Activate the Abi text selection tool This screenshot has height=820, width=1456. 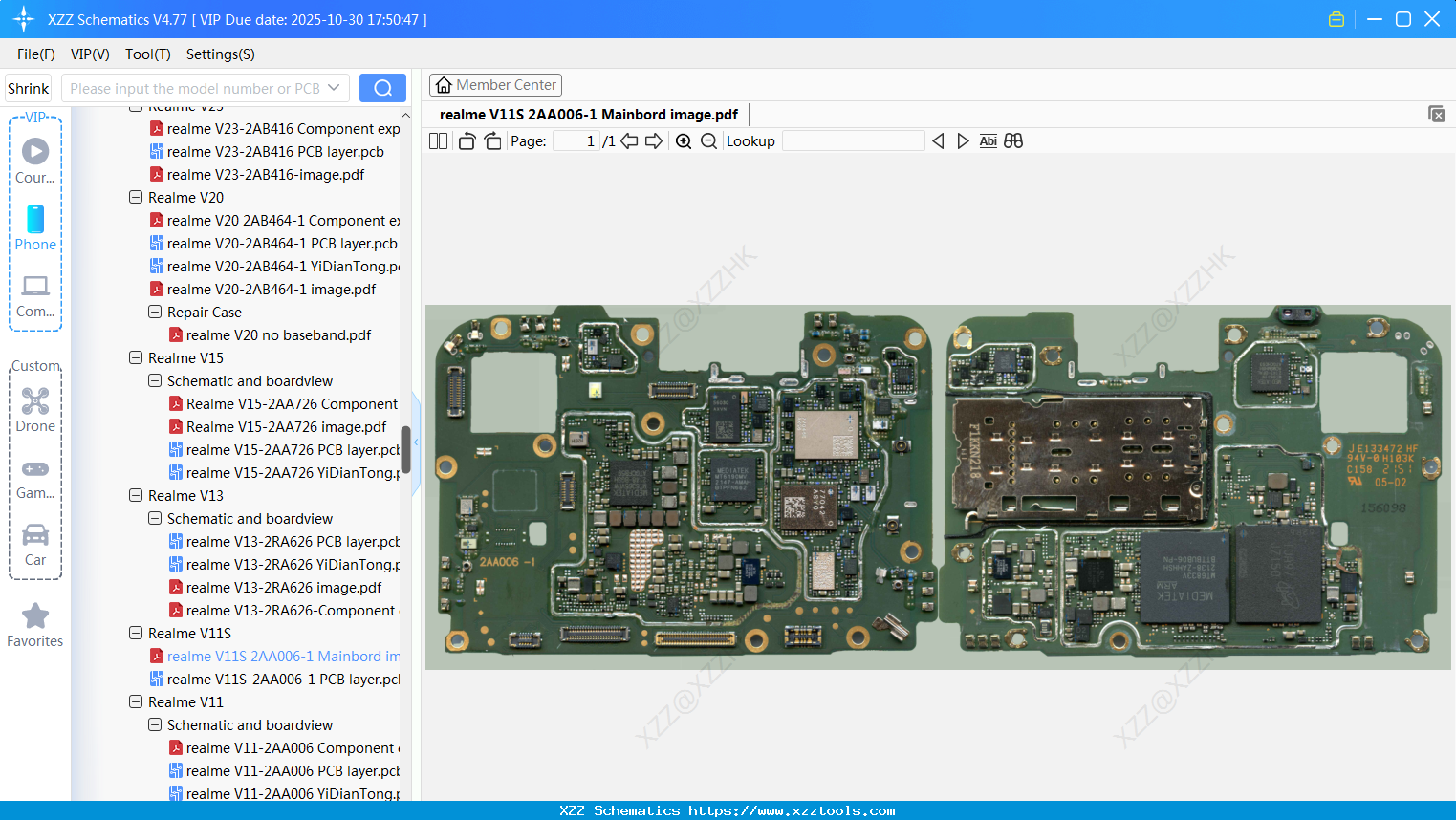point(988,140)
